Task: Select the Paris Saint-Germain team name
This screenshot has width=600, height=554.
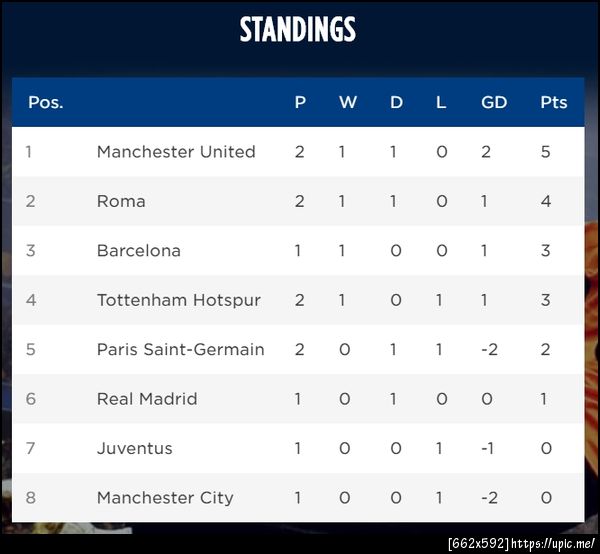Action: 181,349
